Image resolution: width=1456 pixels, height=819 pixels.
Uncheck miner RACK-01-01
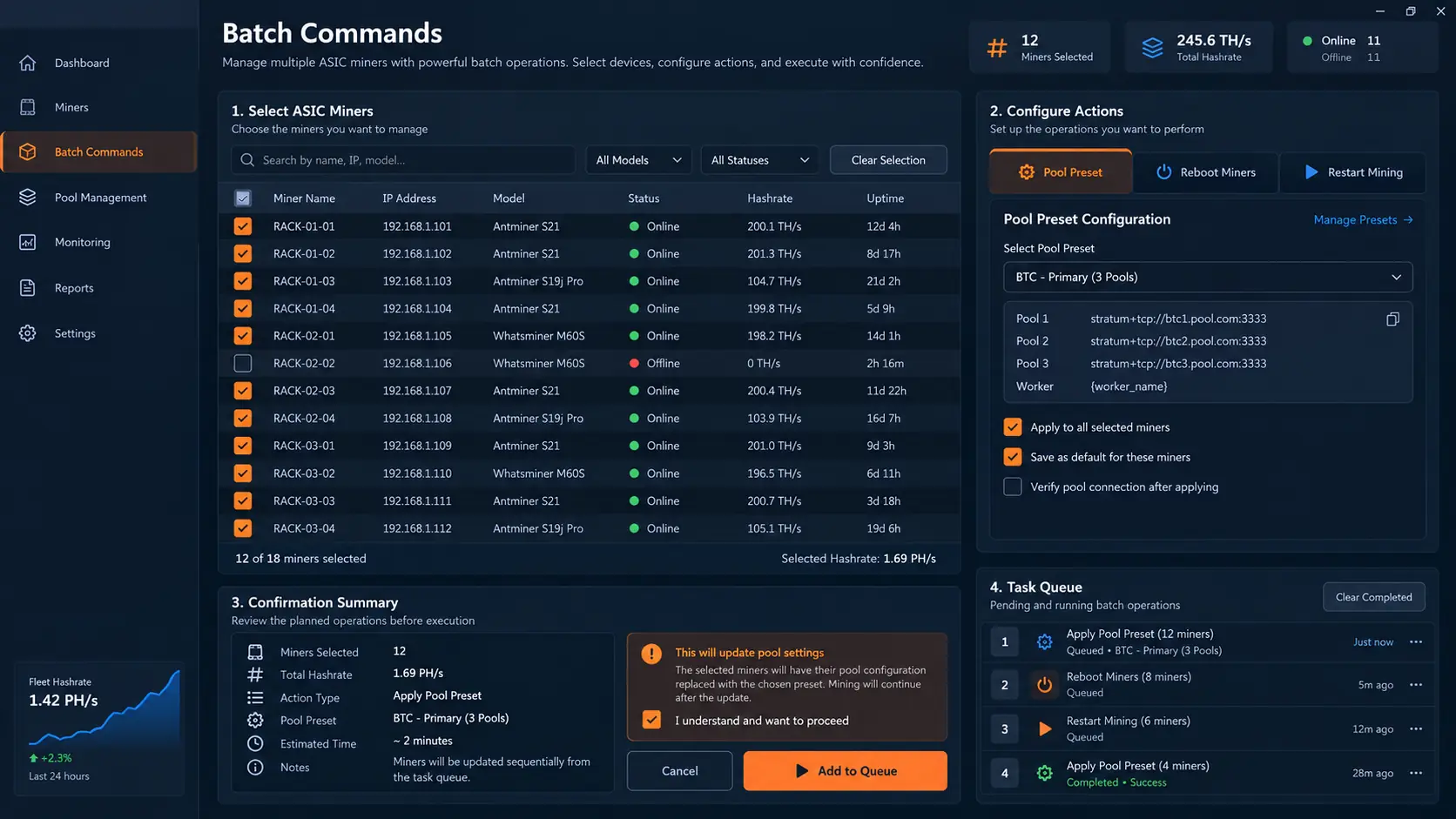[x=243, y=226]
